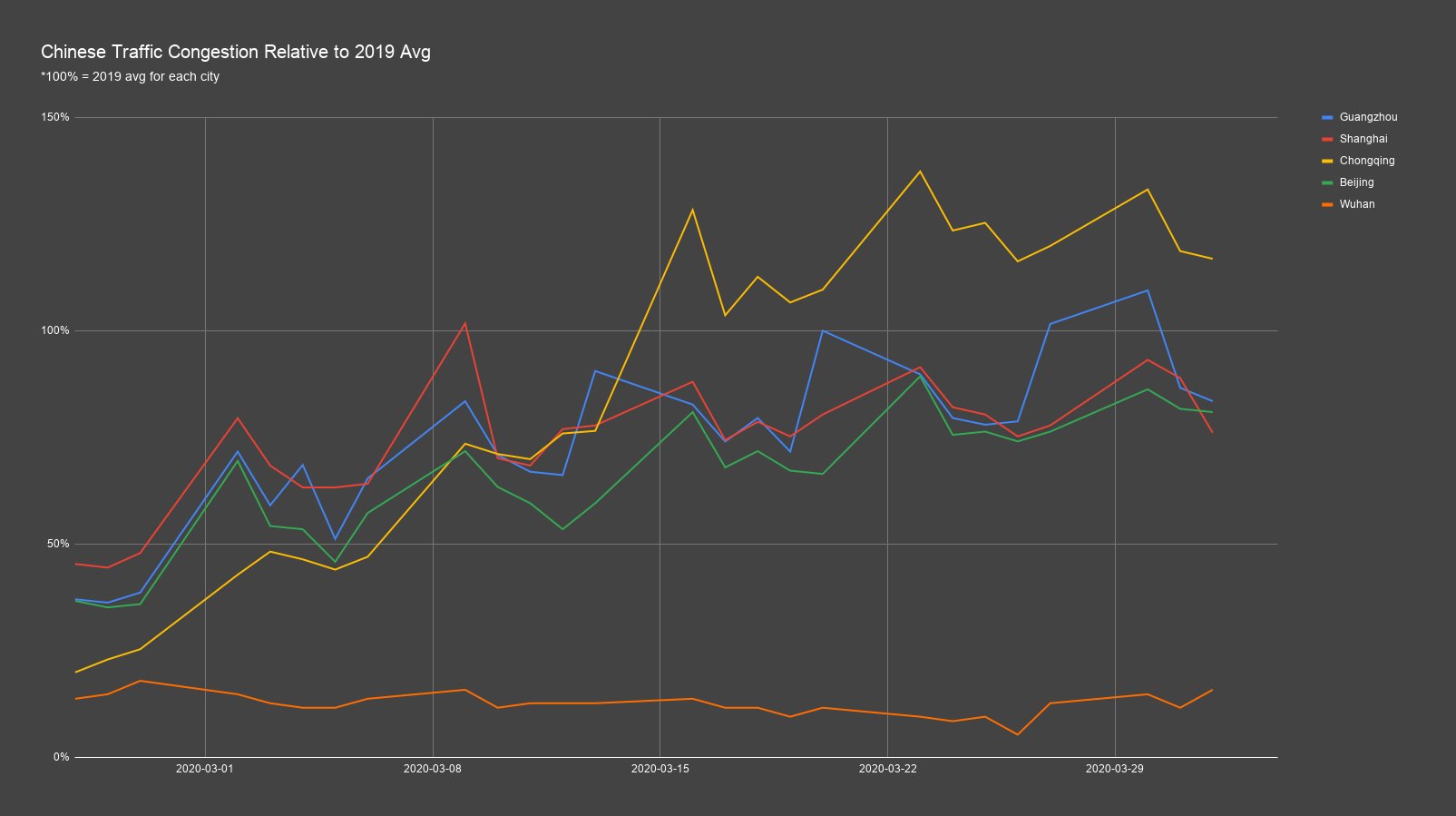The width and height of the screenshot is (1456, 816).
Task: Click the Beijing green legend swatch
Action: pos(1327,182)
